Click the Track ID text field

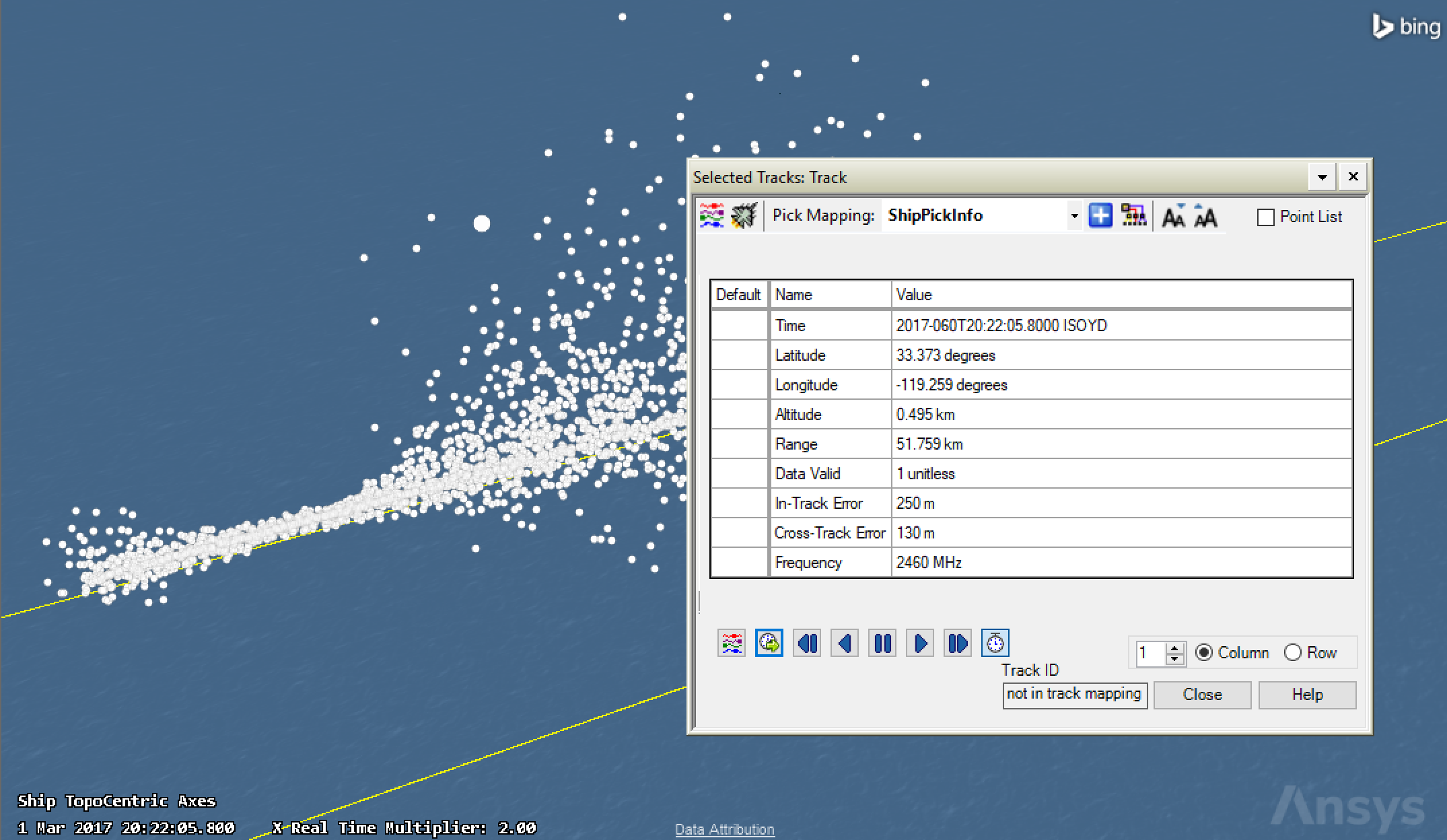(x=1074, y=694)
